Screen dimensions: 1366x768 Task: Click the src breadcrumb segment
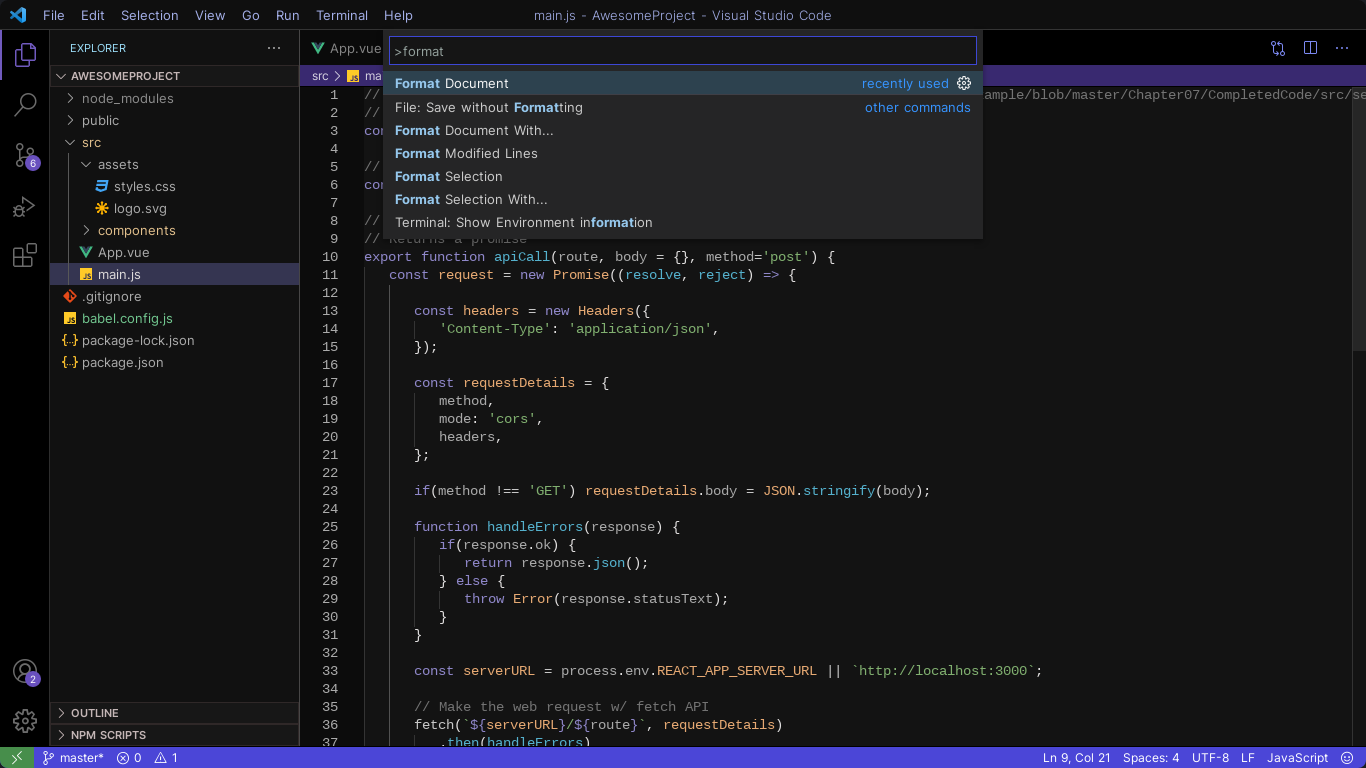point(320,76)
